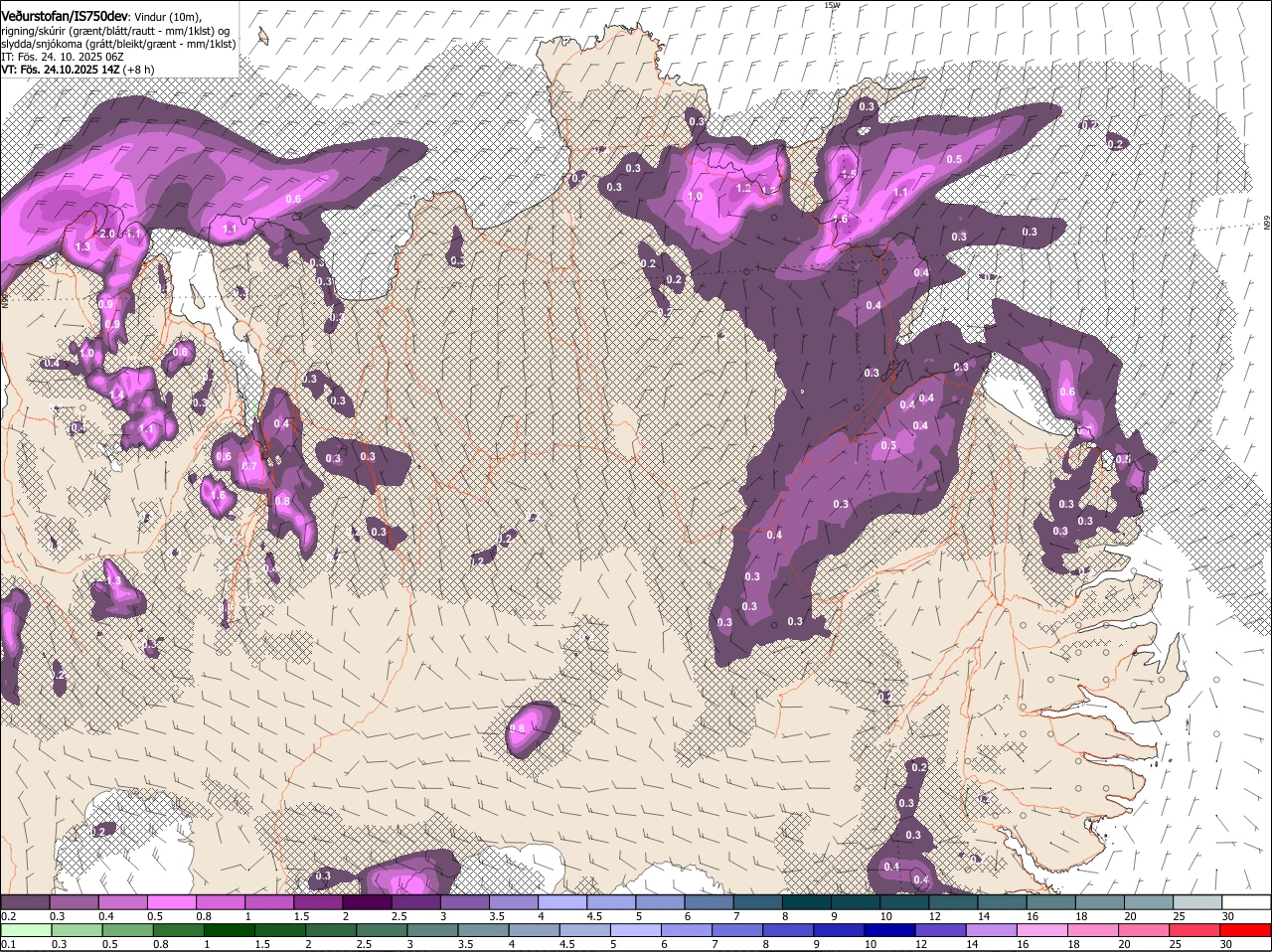Click the dark plum 0.2 swatch, upper scale

point(25,901)
